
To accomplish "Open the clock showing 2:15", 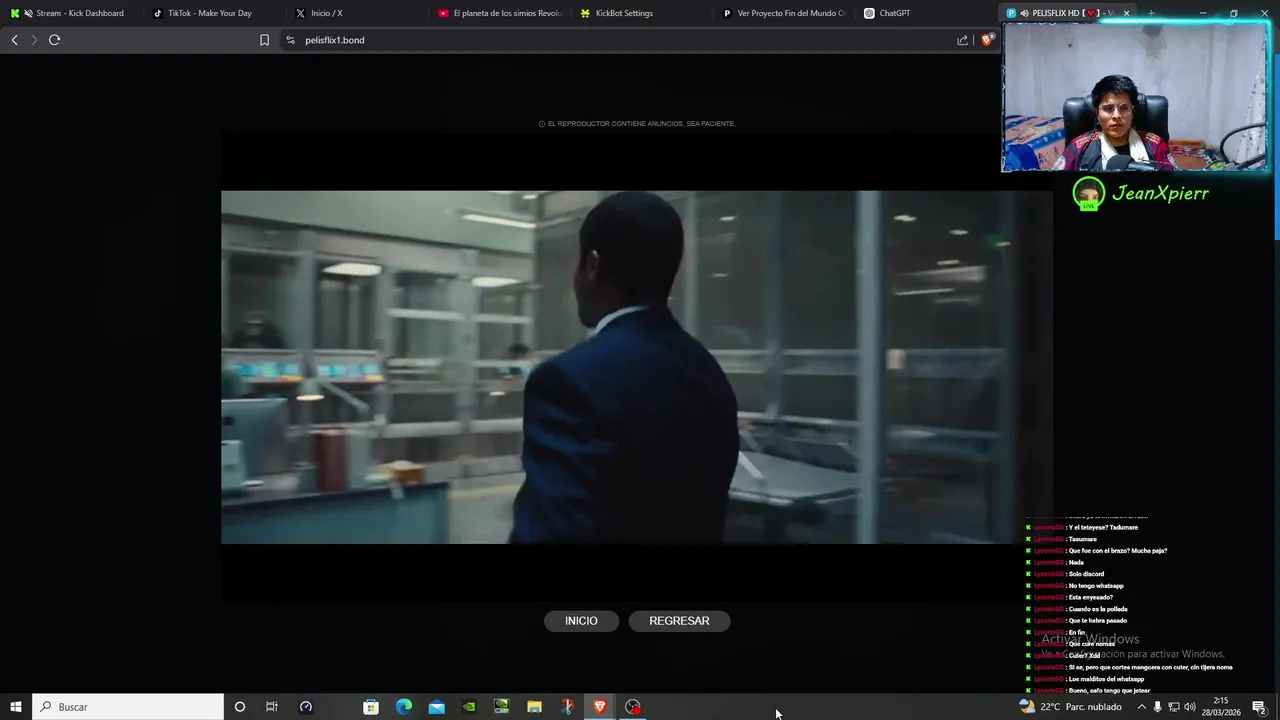I will click(1221, 707).
